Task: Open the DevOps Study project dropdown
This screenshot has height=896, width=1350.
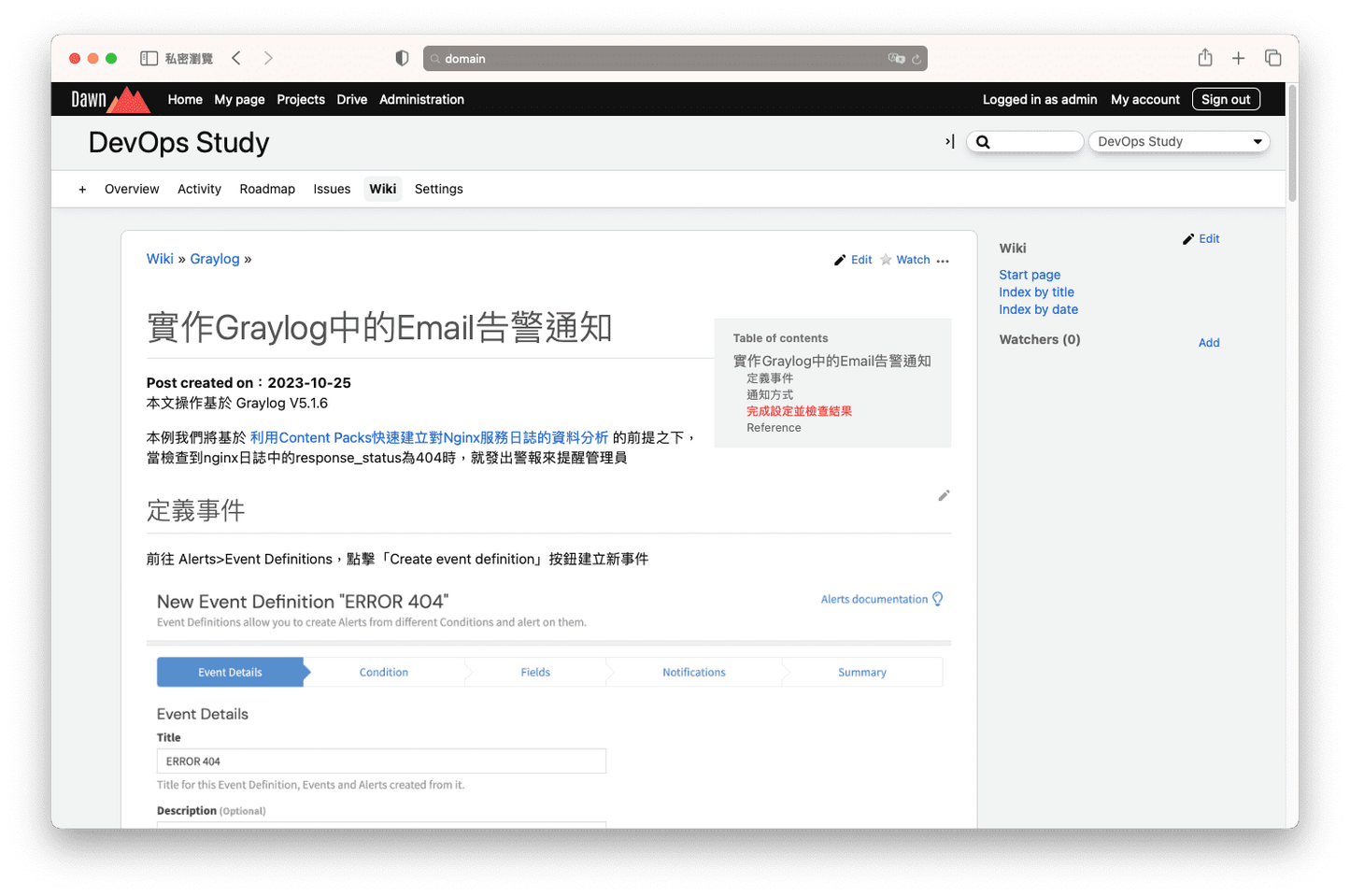Action: point(1178,142)
